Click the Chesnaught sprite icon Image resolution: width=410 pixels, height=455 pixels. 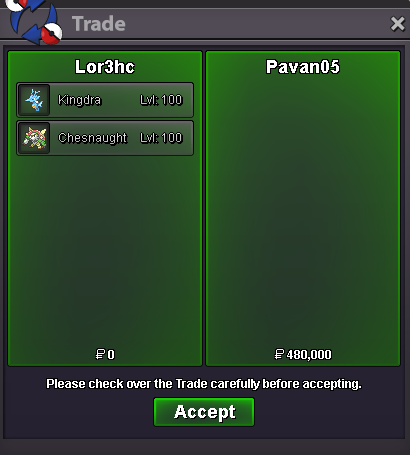tap(34, 138)
